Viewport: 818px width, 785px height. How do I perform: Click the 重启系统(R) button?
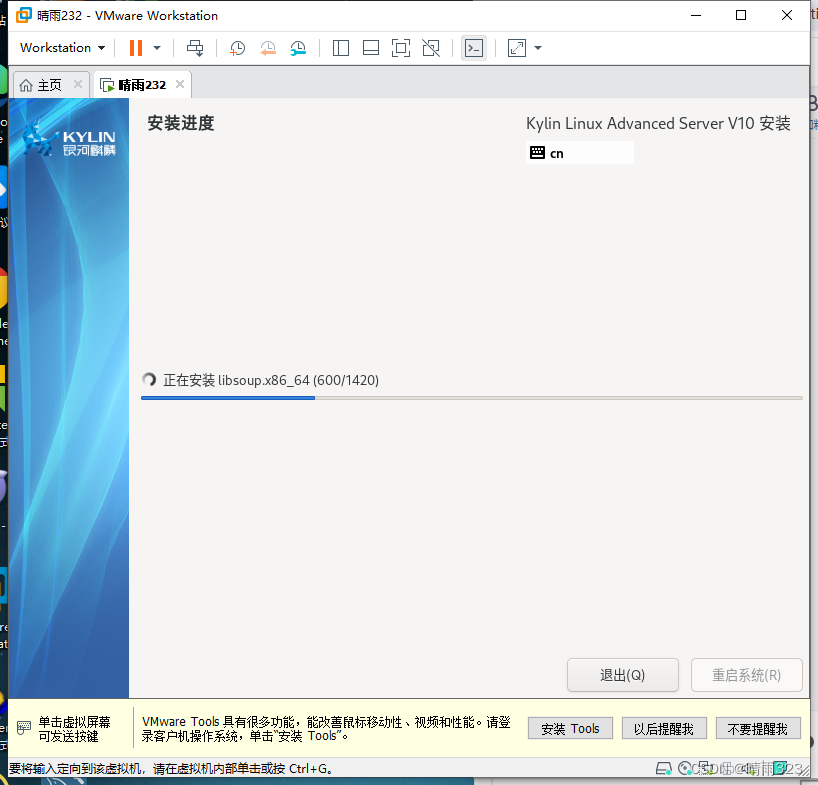click(746, 675)
